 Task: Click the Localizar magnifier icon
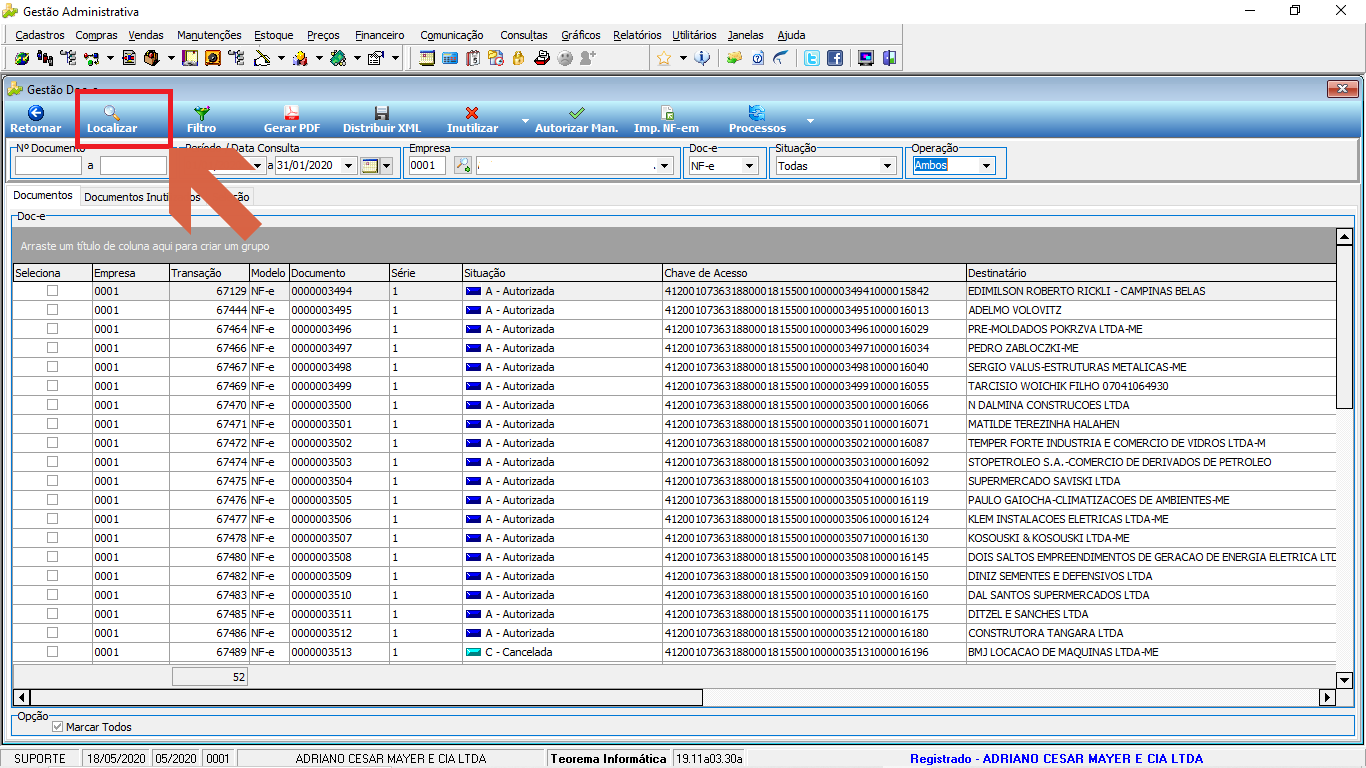tap(112, 113)
